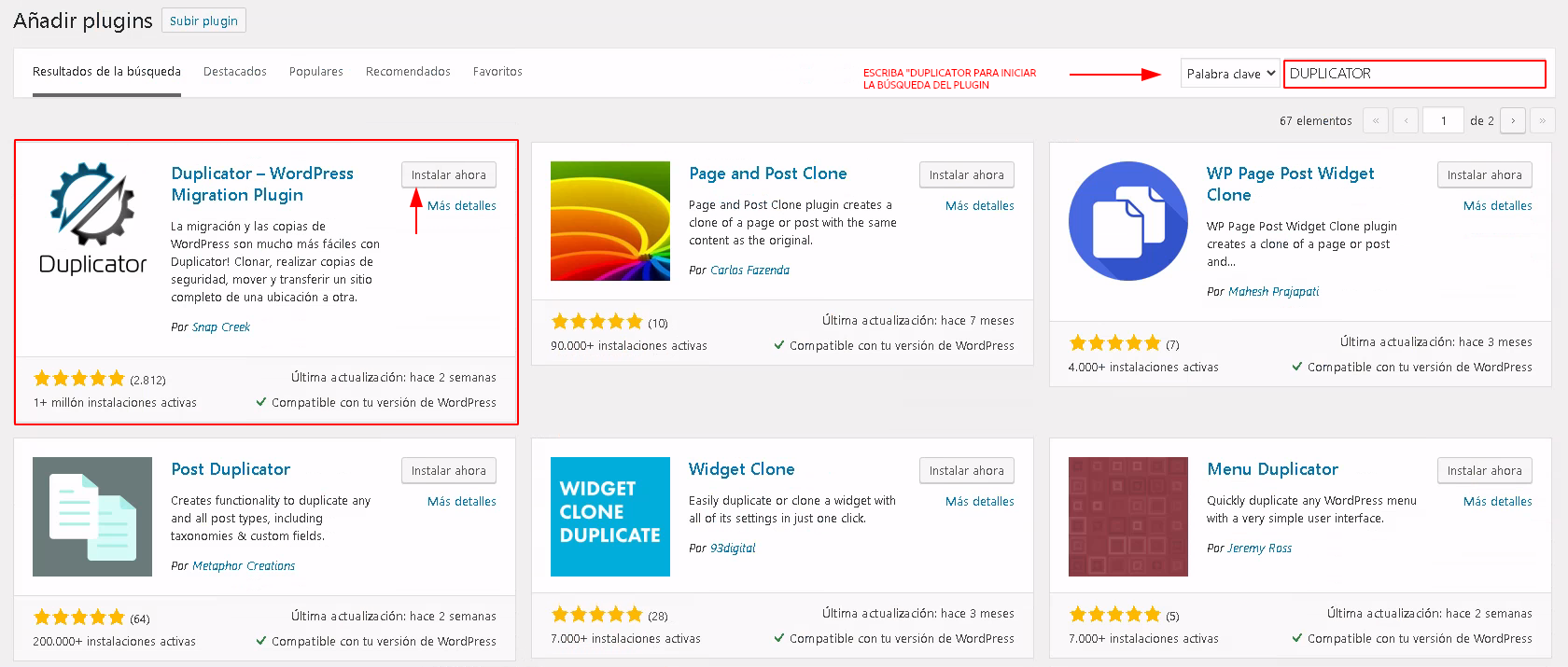Click the Duplicator star rating with 2.812 reviews
Viewport: 1568px width, 667px height.
[x=79, y=379]
